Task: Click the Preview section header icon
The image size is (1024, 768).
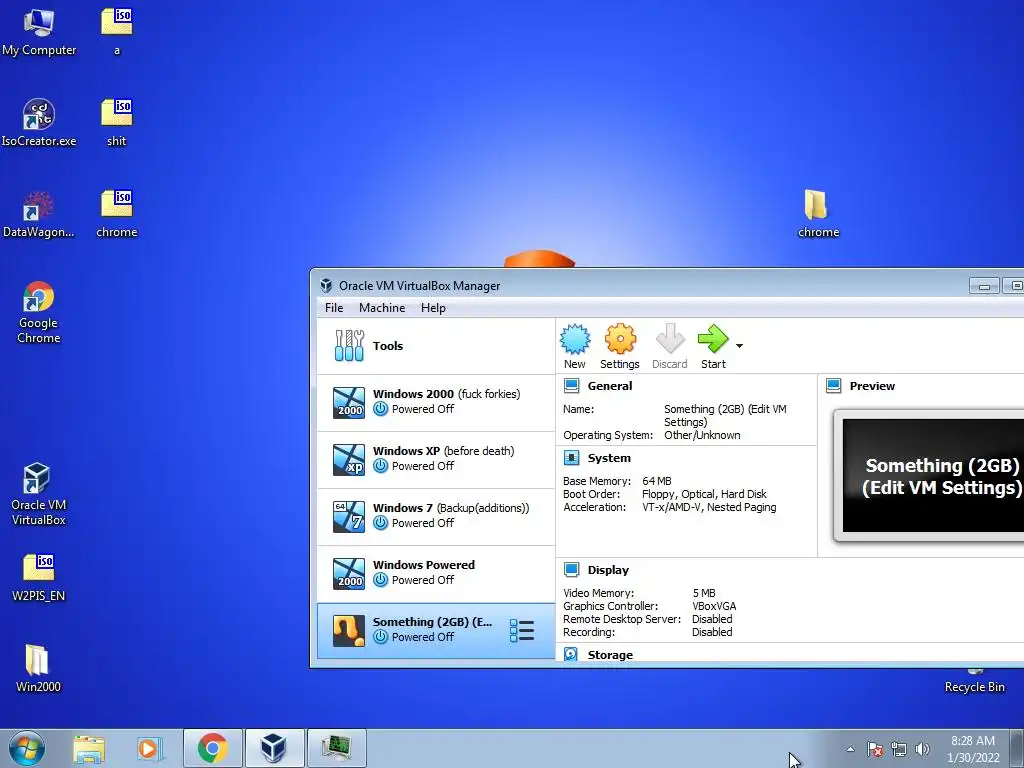Action: point(833,386)
